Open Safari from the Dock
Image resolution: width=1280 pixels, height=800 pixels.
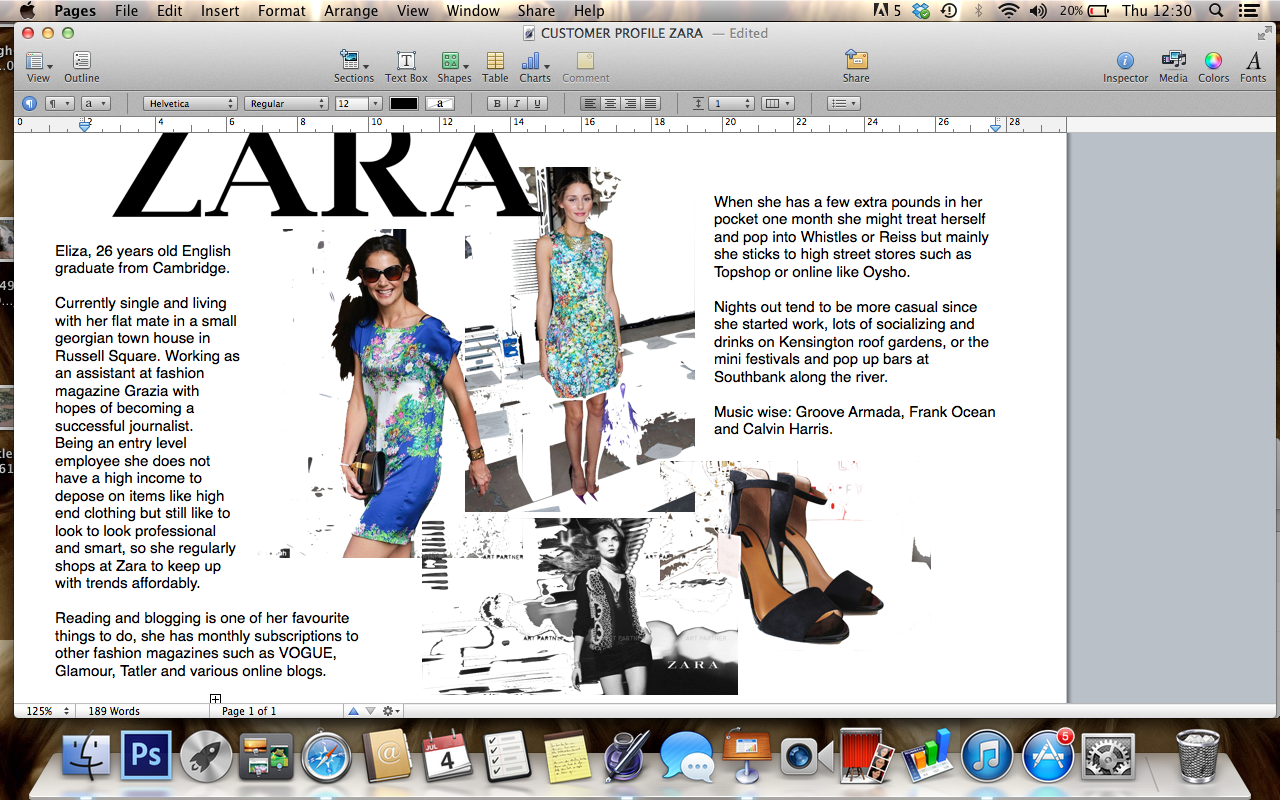click(327, 755)
